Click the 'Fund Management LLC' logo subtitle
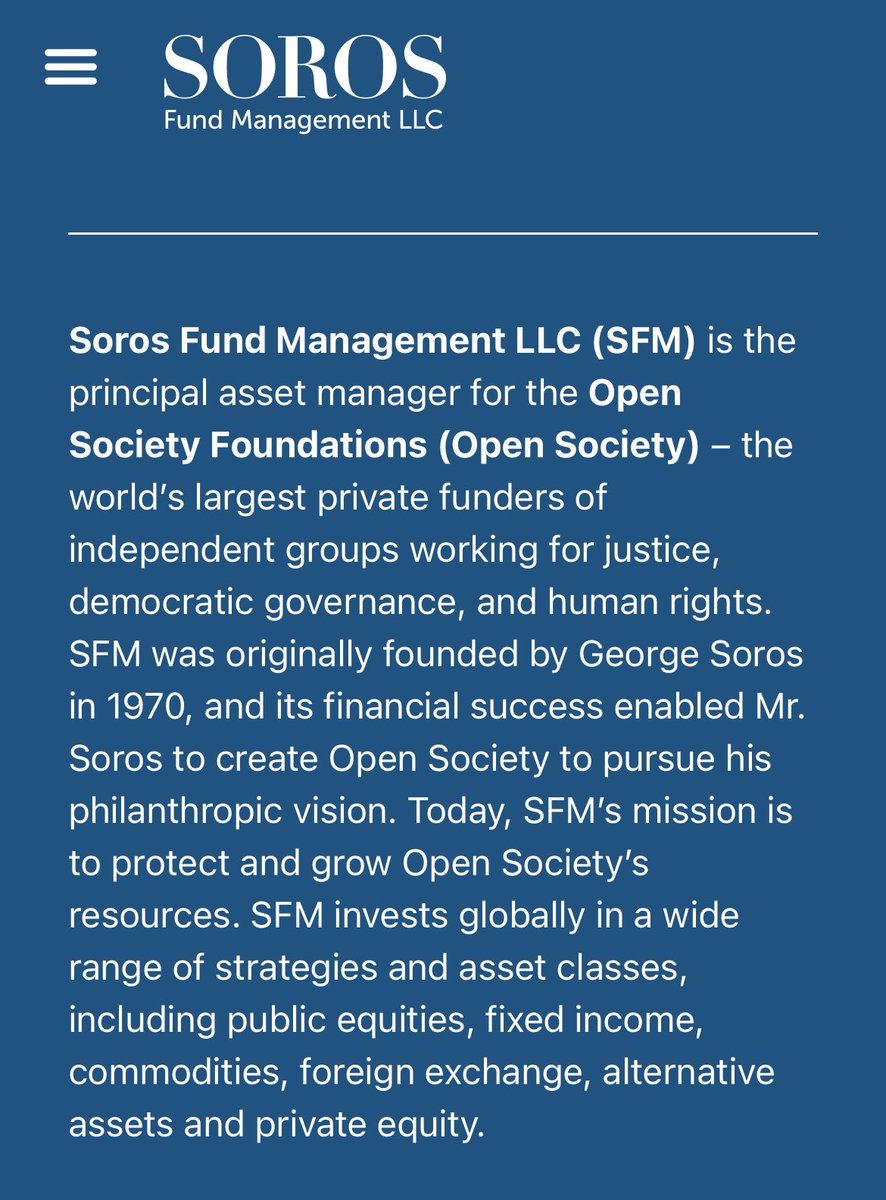The width and height of the screenshot is (886, 1200). pos(303,121)
